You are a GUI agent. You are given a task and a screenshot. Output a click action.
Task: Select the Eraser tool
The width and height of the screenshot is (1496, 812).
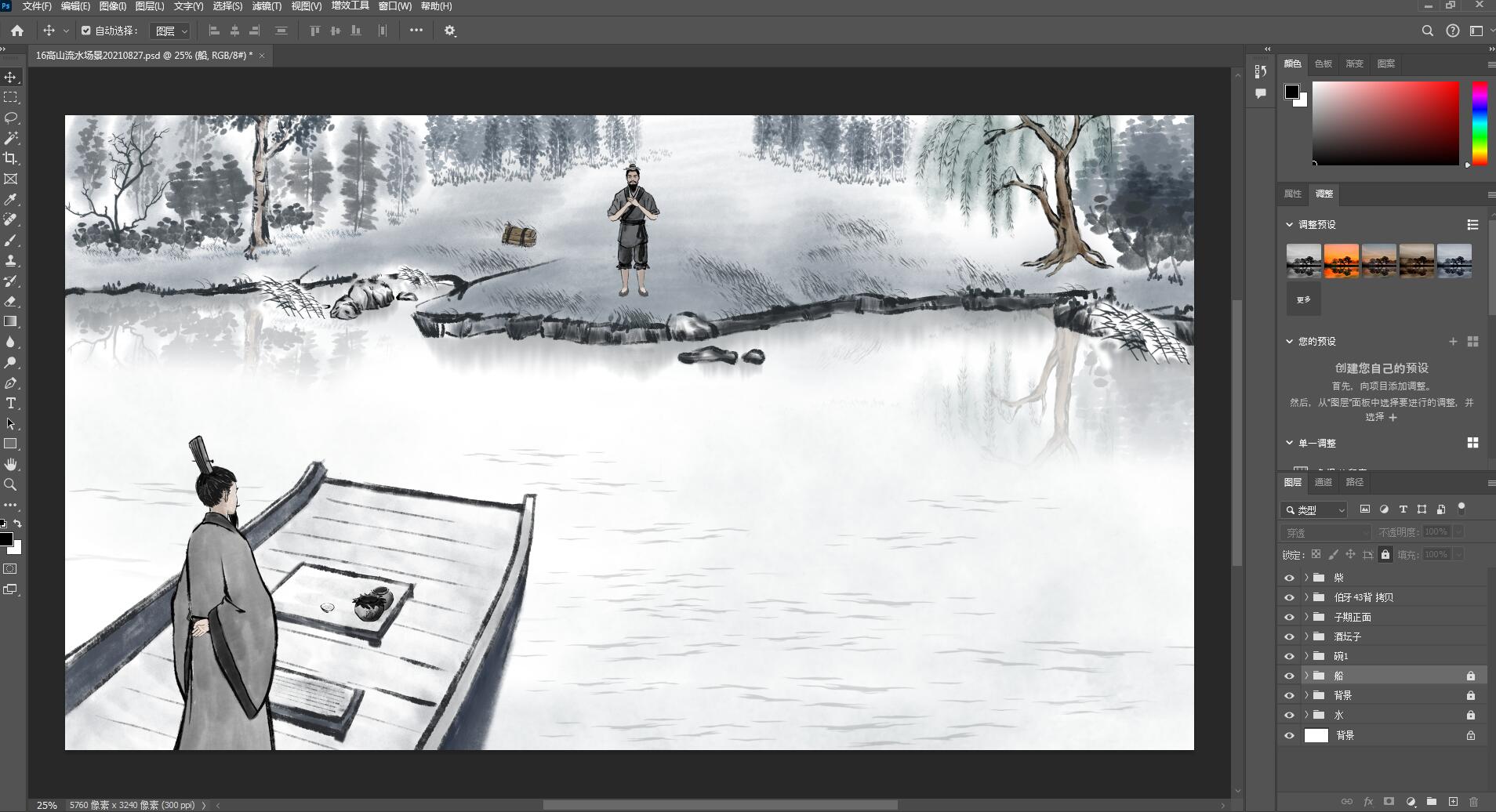point(11,301)
